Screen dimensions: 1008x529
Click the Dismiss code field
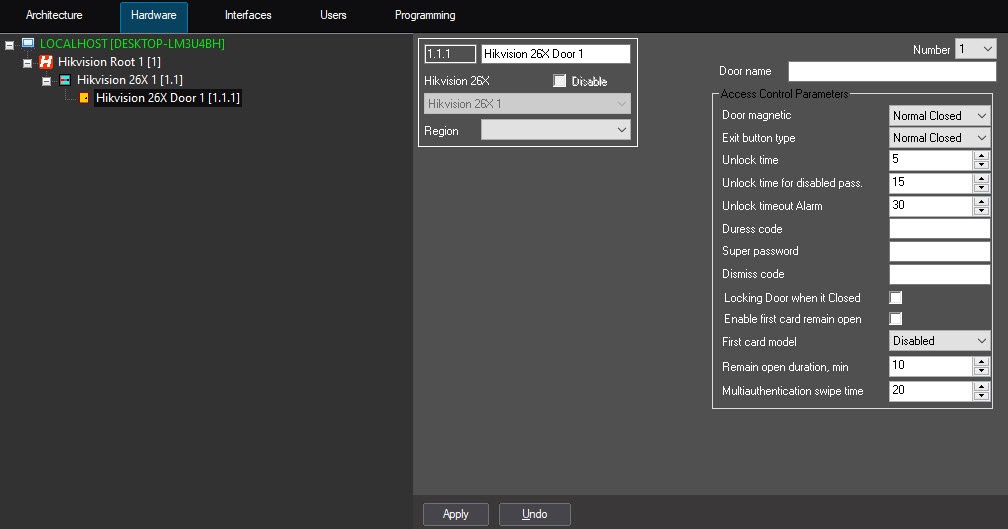[939, 274]
